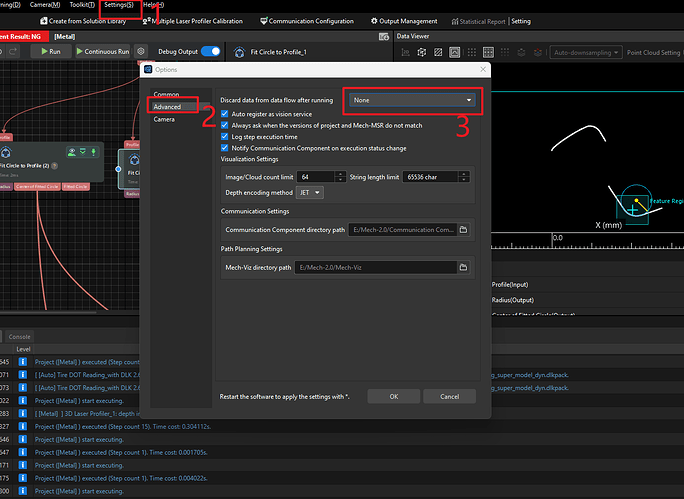Image resolution: width=684 pixels, height=499 pixels.
Task: Open the Toolkit(T) menu
Action: tap(82, 5)
